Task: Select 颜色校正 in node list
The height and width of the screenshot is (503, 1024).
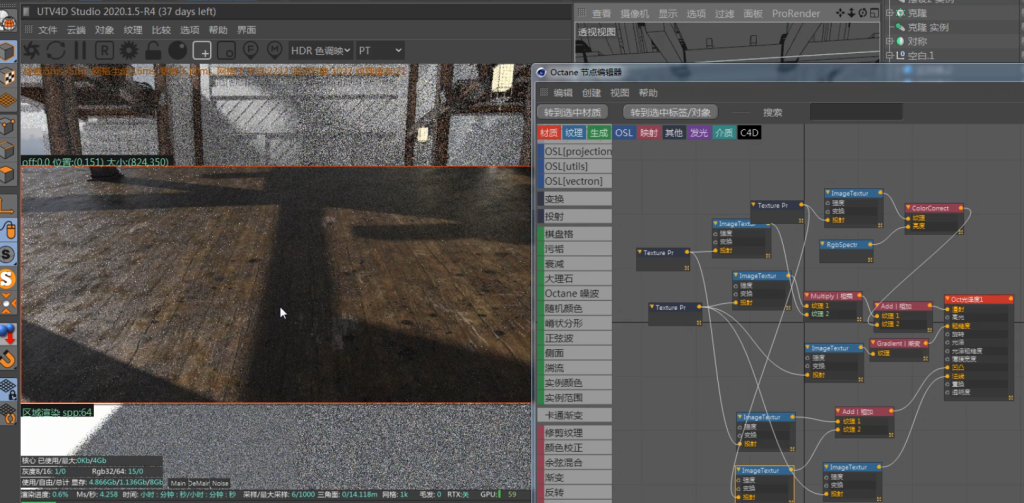Action: pyautogui.click(x=575, y=447)
